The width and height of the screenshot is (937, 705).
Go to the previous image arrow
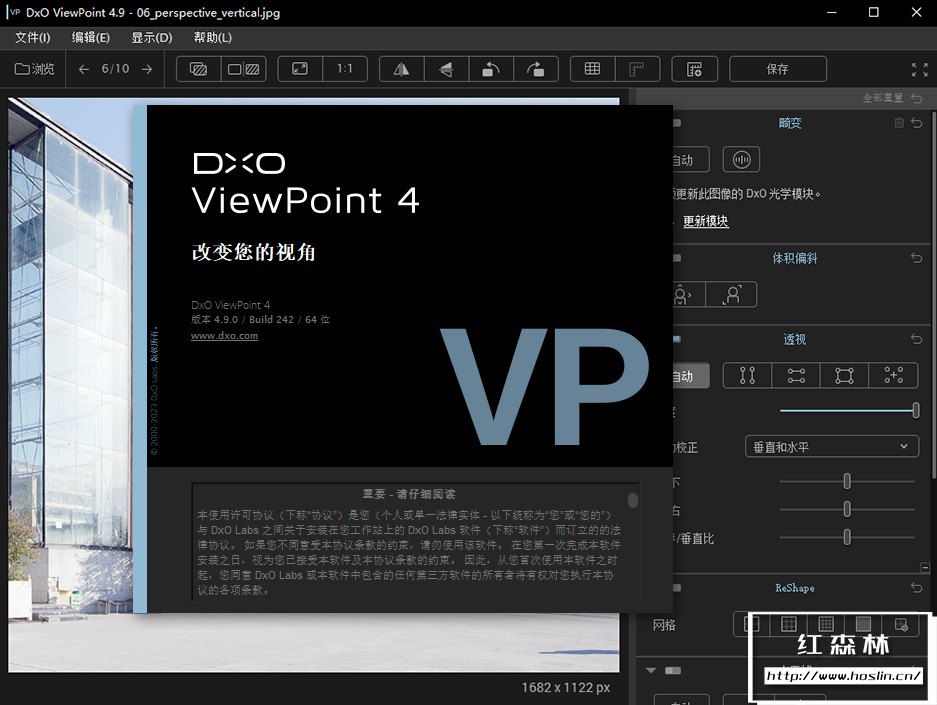point(84,69)
